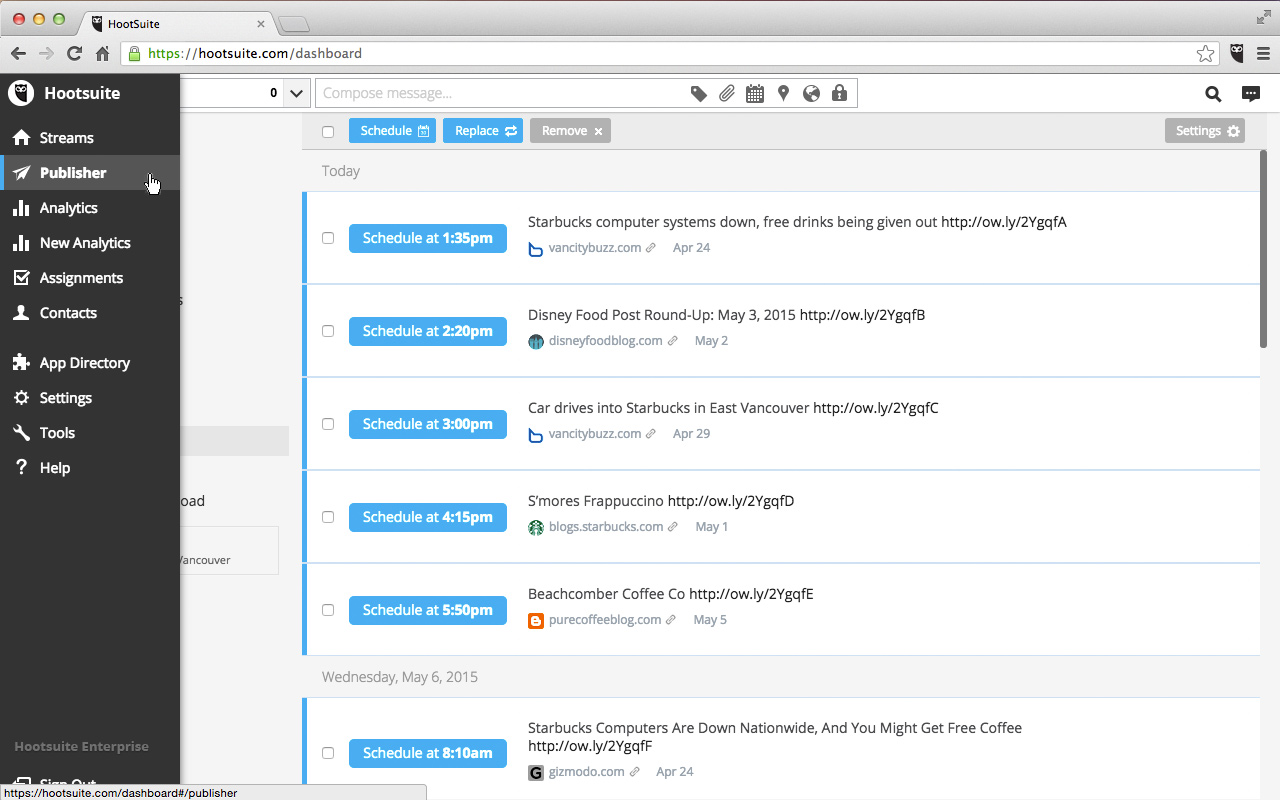Click the vertical scrollbar thumb
The height and width of the screenshot is (800, 1280).
point(1263,248)
